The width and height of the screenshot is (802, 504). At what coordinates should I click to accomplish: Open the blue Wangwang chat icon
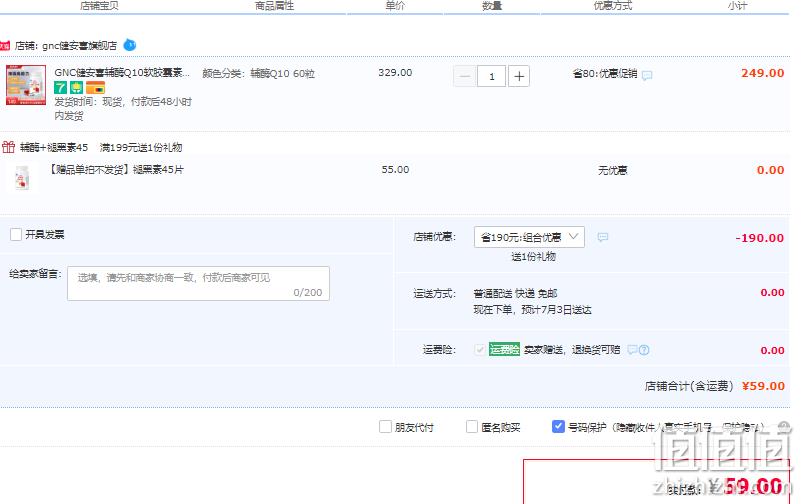[x=130, y=45]
